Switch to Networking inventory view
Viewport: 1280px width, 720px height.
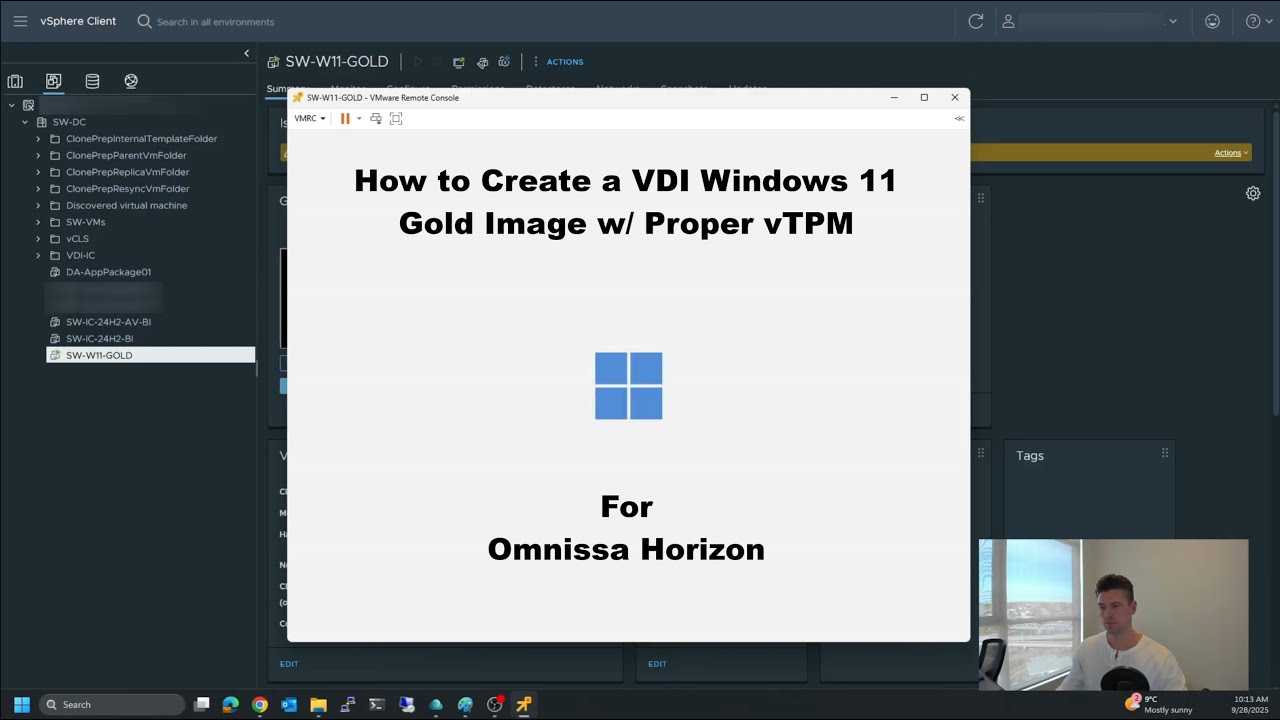pos(131,81)
